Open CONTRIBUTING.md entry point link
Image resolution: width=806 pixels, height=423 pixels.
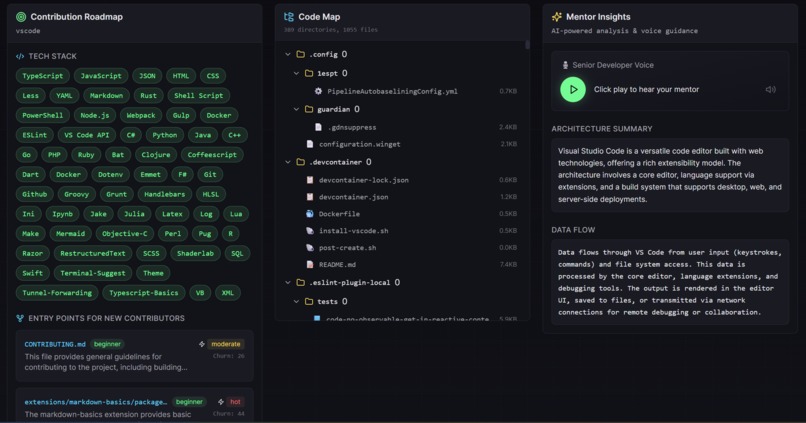click(55, 344)
